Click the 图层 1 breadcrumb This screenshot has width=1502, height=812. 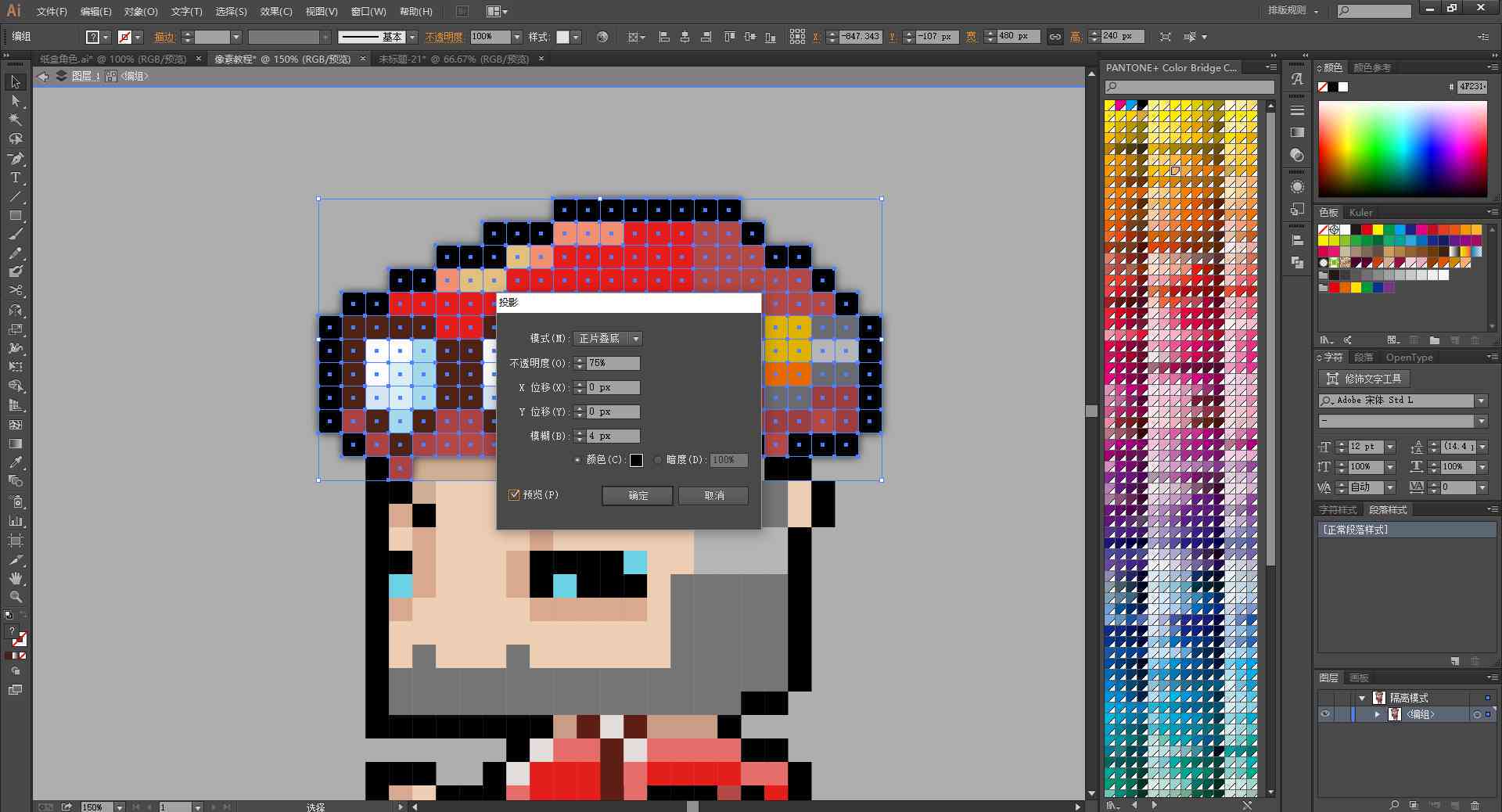pyautogui.click(x=85, y=76)
